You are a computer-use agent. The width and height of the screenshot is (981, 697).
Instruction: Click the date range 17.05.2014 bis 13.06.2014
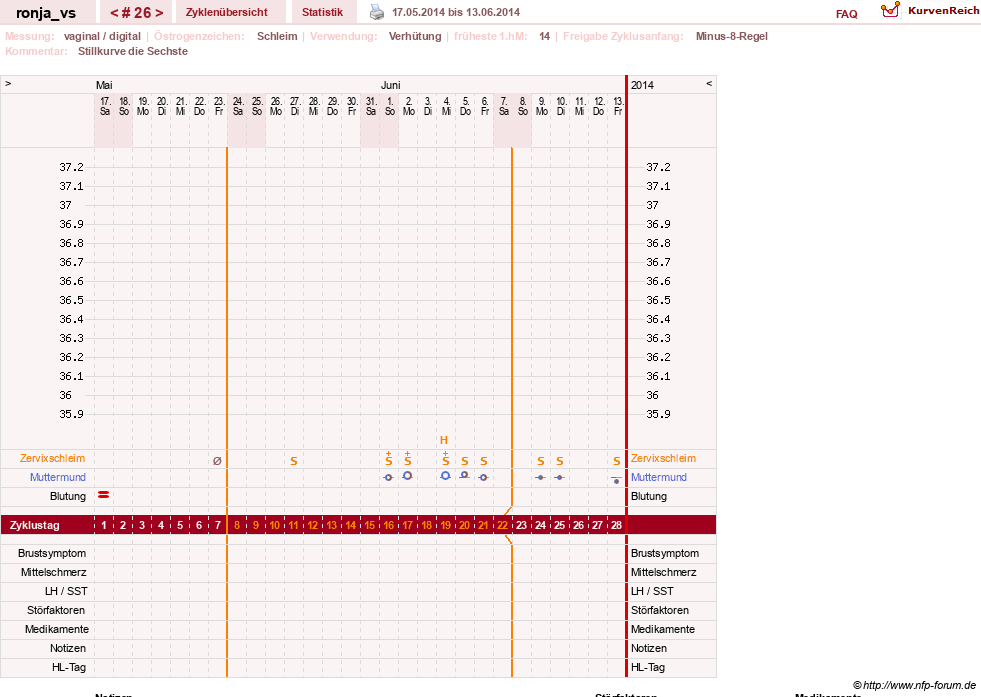click(456, 12)
